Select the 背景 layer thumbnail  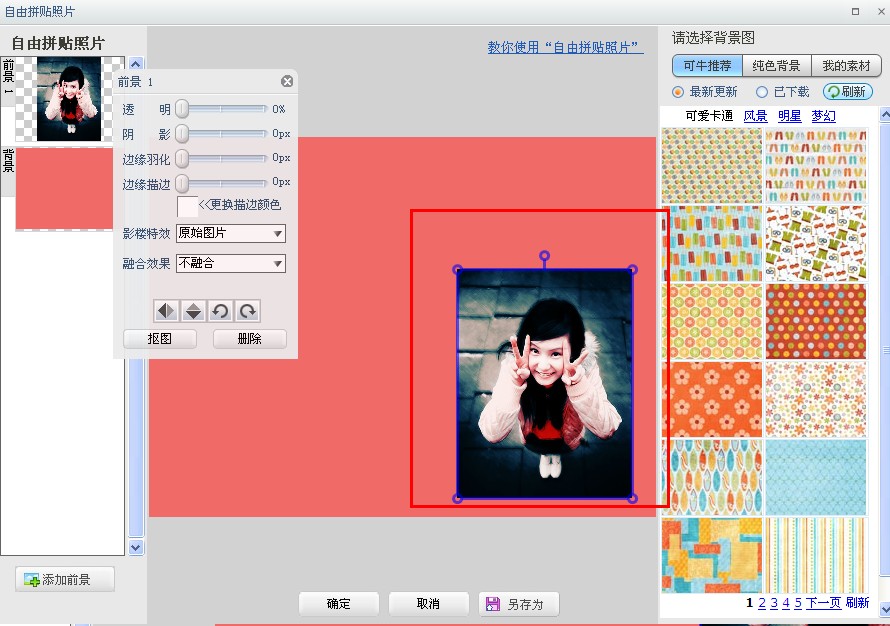[64, 188]
